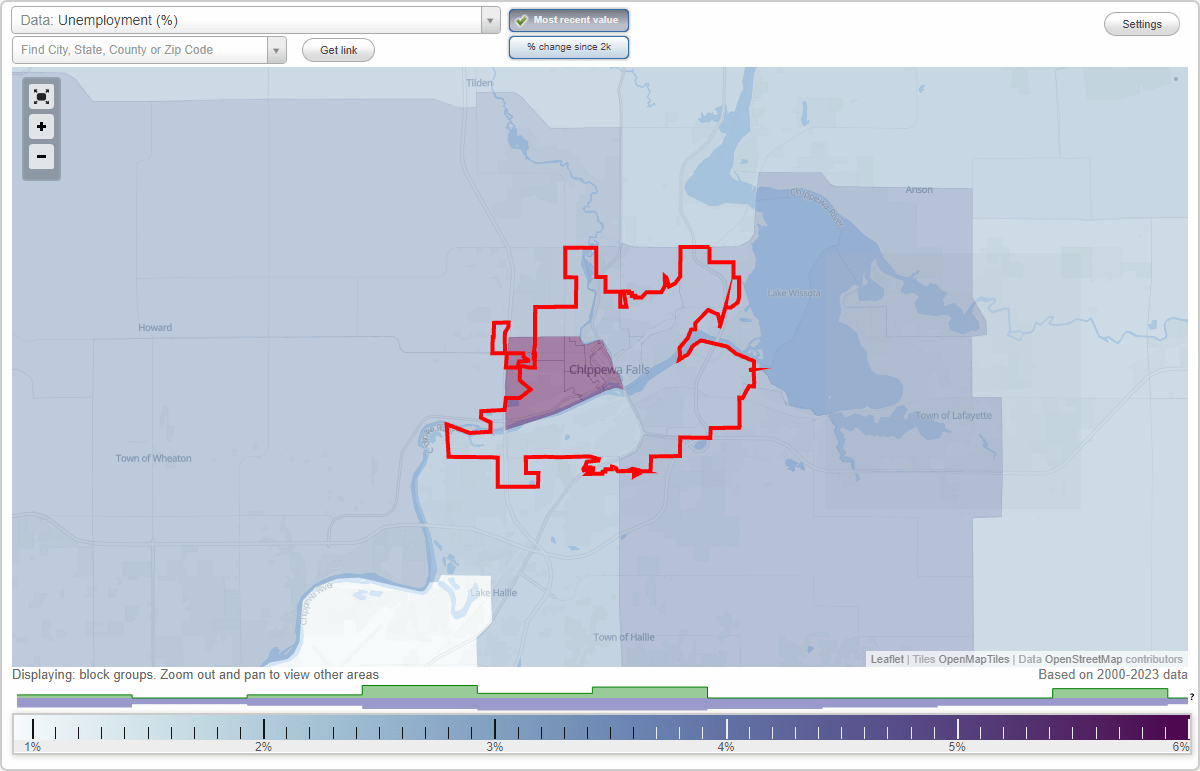Zoom out on the map
The width and height of the screenshot is (1200, 771).
(x=41, y=157)
